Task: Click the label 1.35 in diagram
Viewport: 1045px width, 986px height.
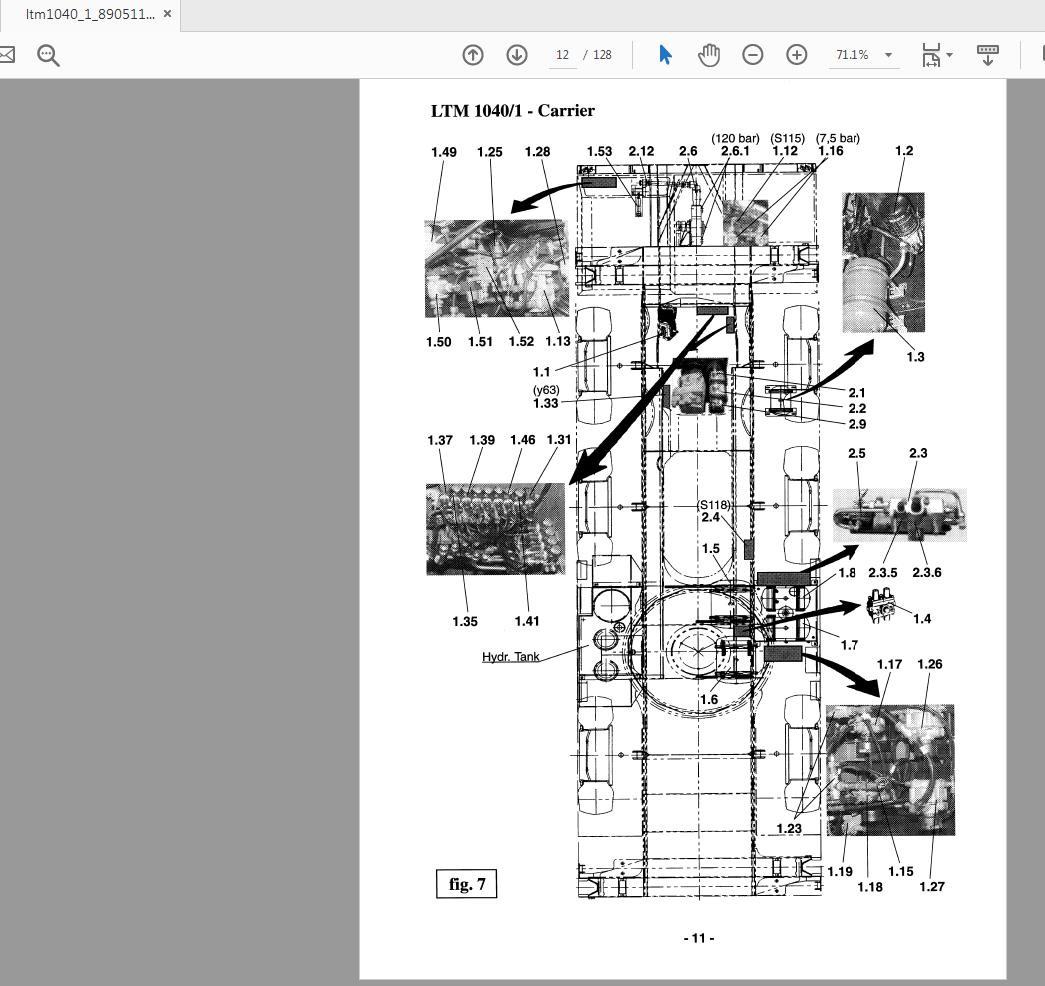Action: pos(465,621)
